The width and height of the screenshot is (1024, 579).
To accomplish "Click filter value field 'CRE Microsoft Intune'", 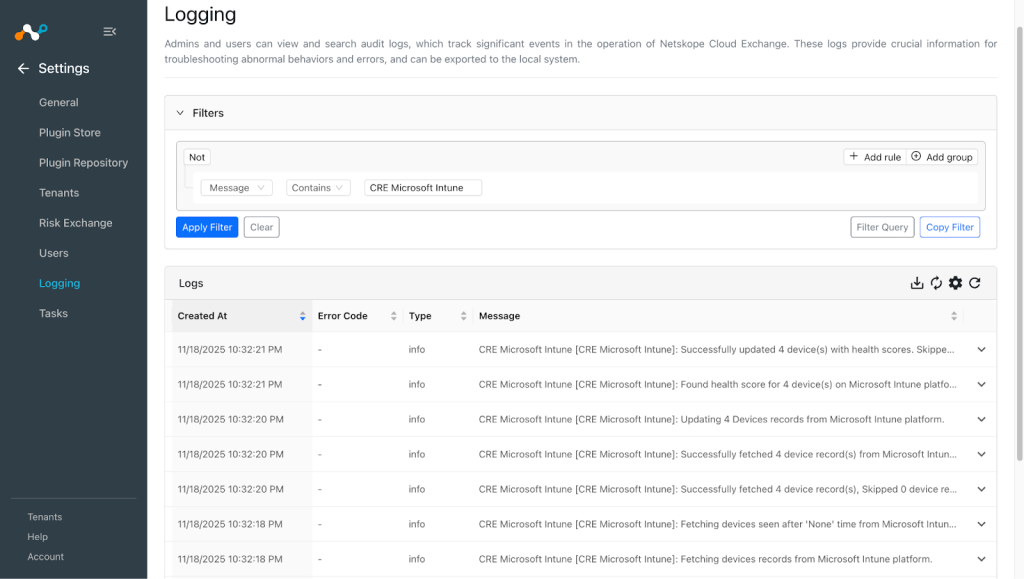I will (423, 188).
